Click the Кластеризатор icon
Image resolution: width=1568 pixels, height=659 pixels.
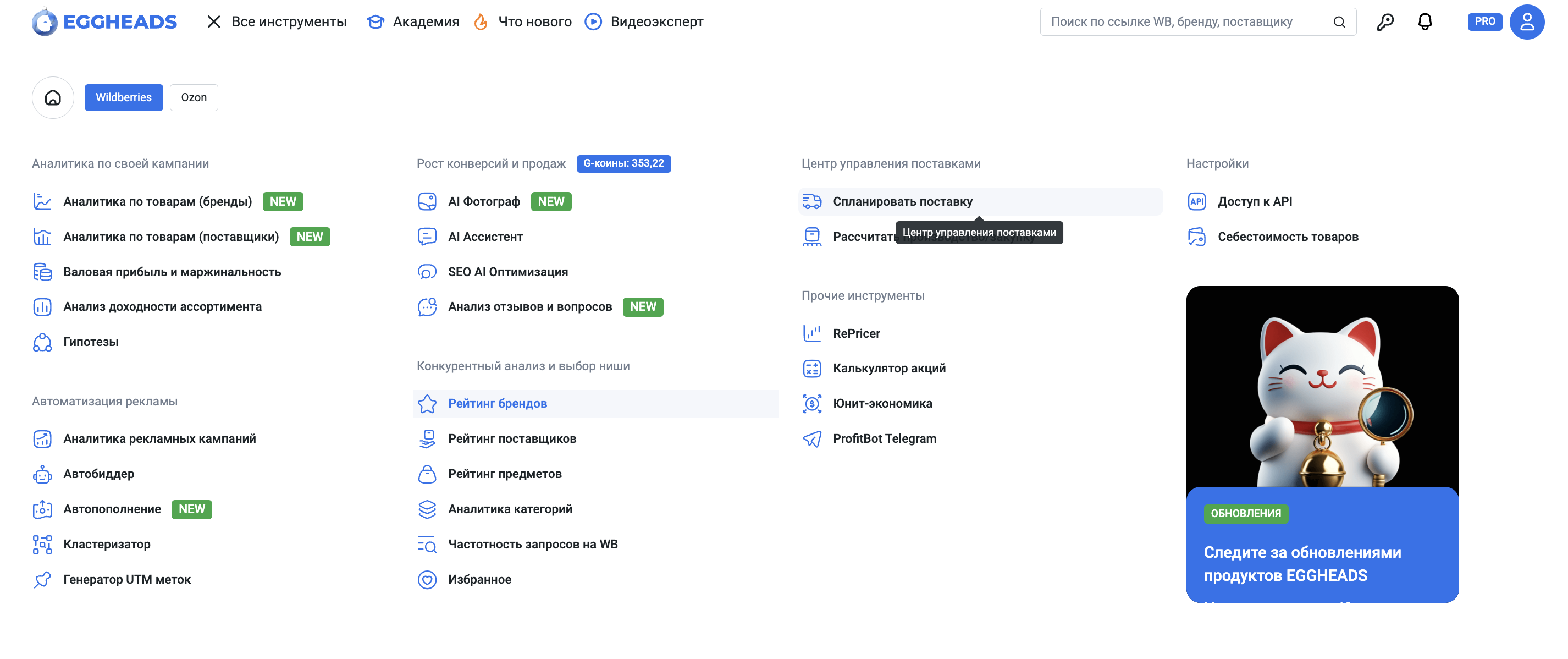pyautogui.click(x=42, y=545)
